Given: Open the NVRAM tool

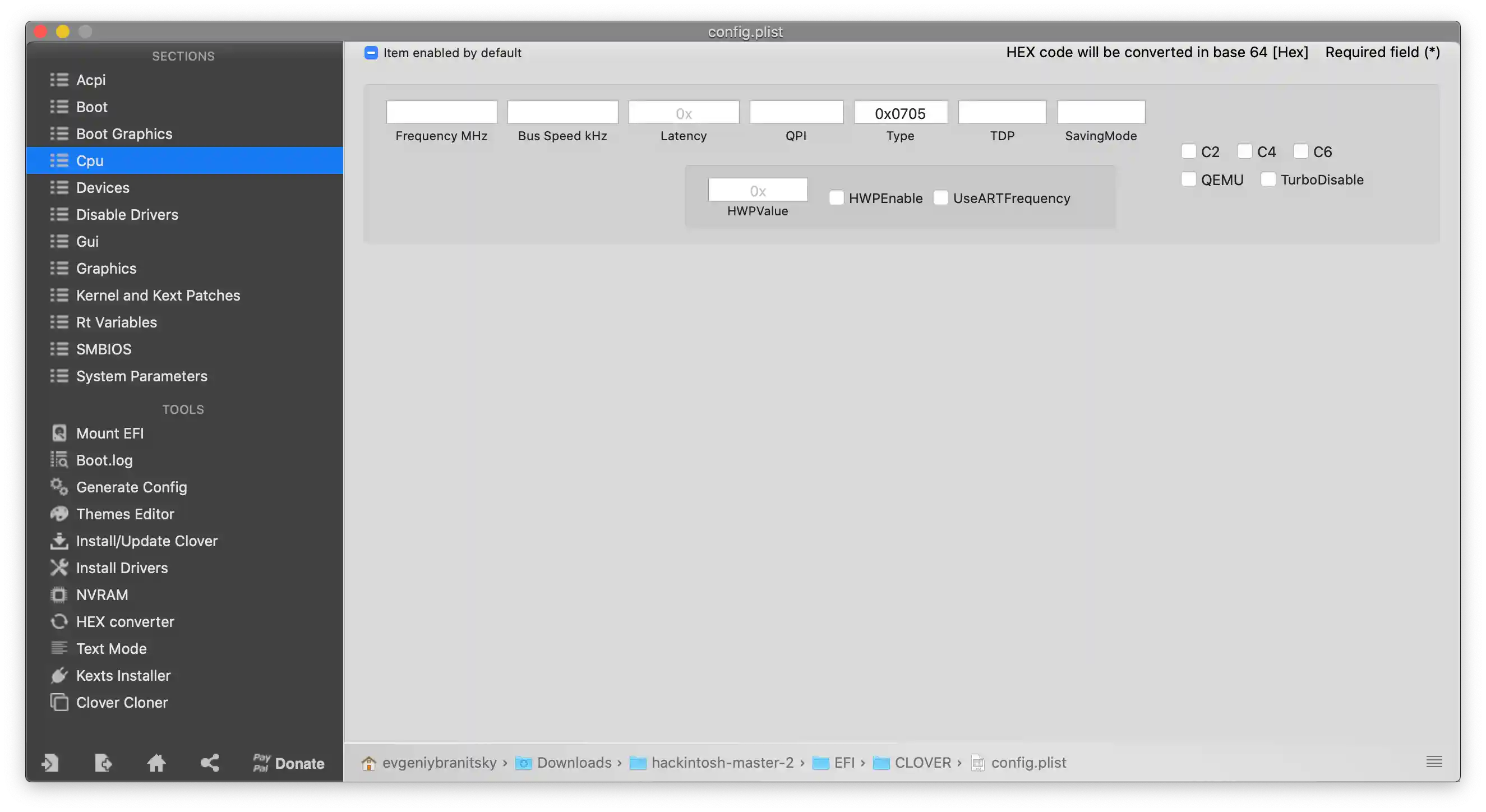Looking at the screenshot, I should pos(101,594).
